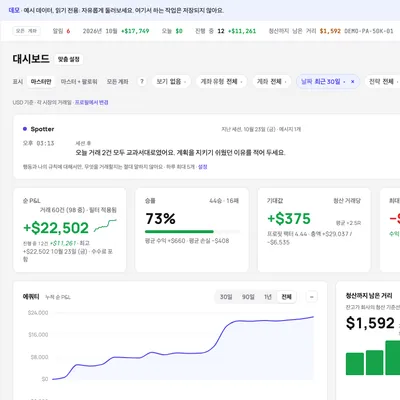Open the 보기 없음 dropdown

[x=171, y=82]
